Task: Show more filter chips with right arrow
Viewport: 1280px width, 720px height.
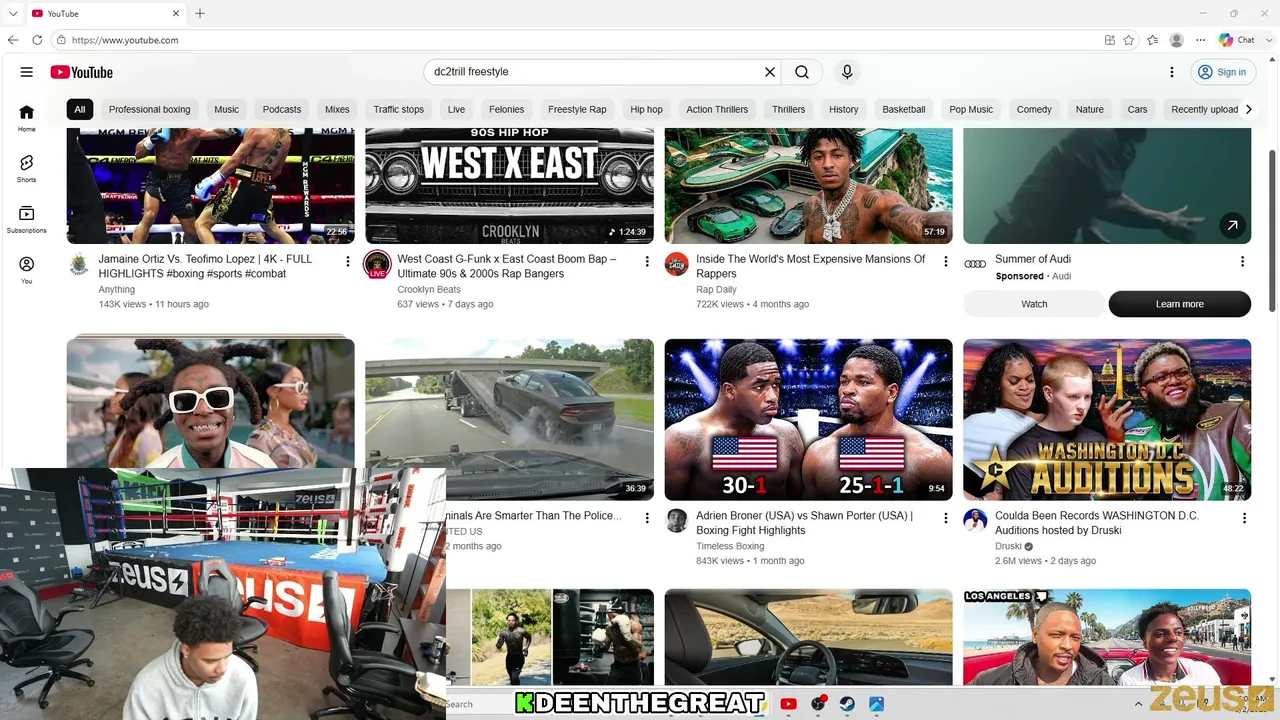Action: click(1248, 109)
